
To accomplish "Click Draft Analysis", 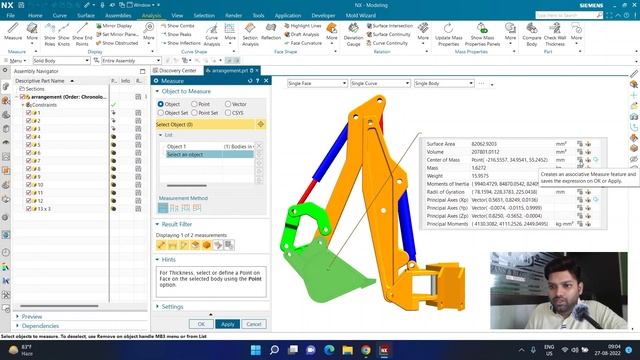I will coord(302,34).
